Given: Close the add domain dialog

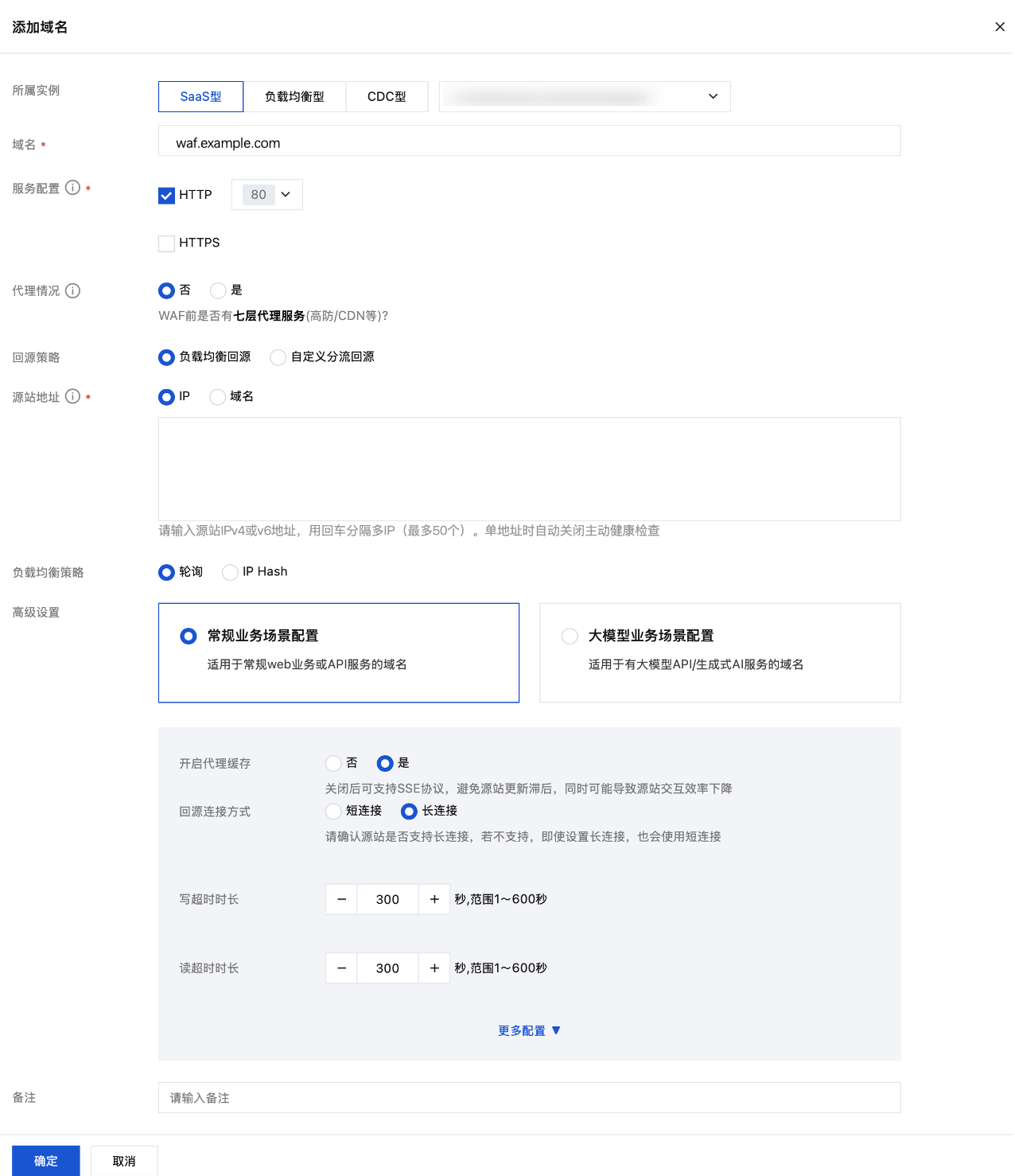Looking at the screenshot, I should pos(999,27).
